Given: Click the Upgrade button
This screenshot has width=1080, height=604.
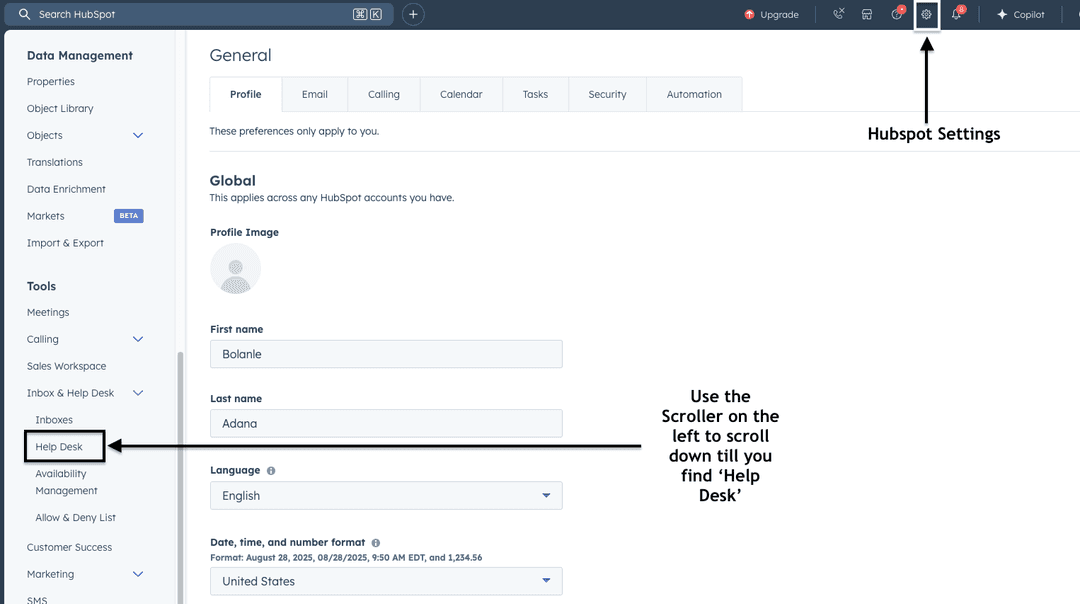Looking at the screenshot, I should [x=771, y=15].
